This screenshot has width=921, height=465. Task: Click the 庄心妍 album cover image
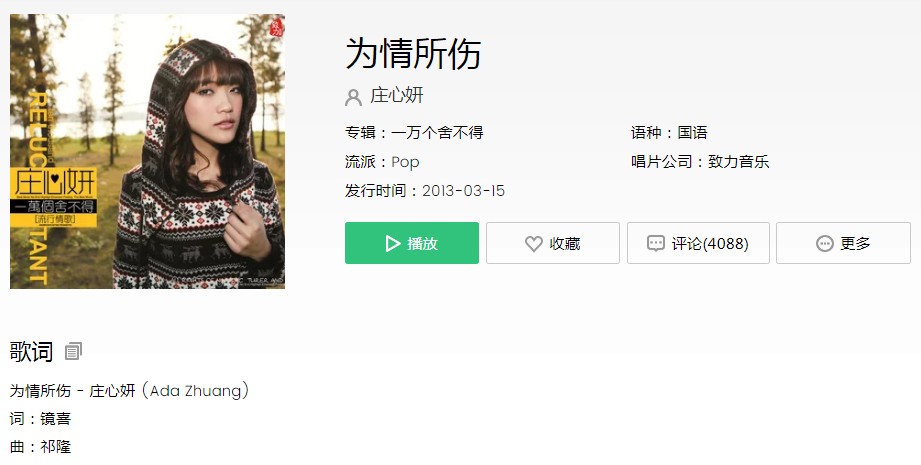tap(147, 151)
